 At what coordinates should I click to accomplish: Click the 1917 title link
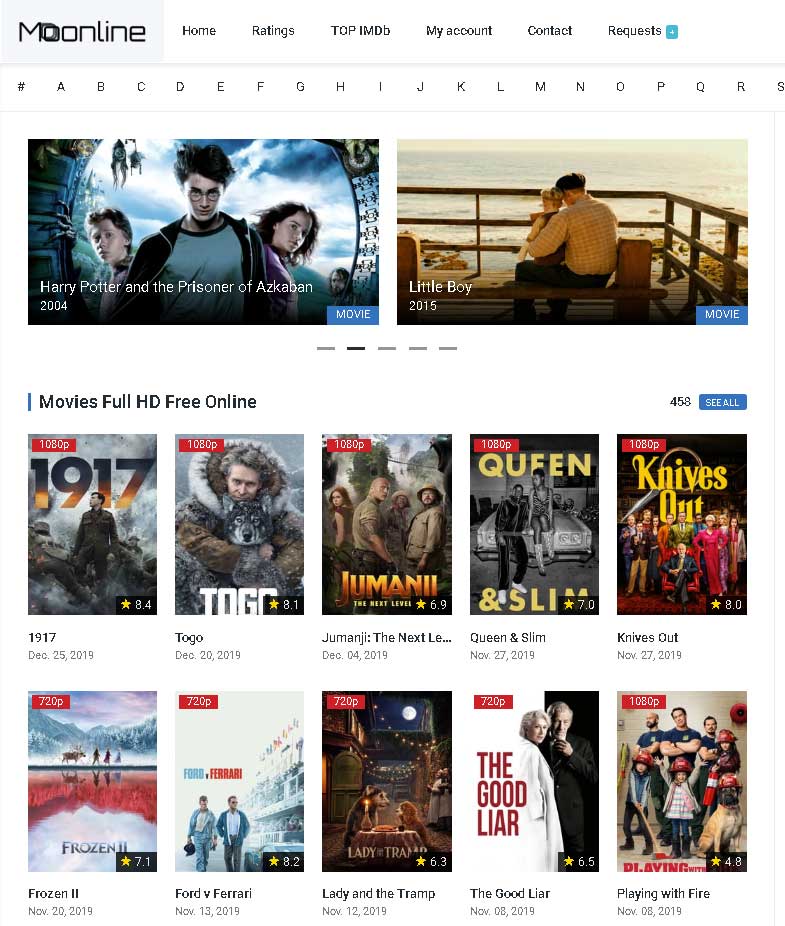[x=42, y=638]
